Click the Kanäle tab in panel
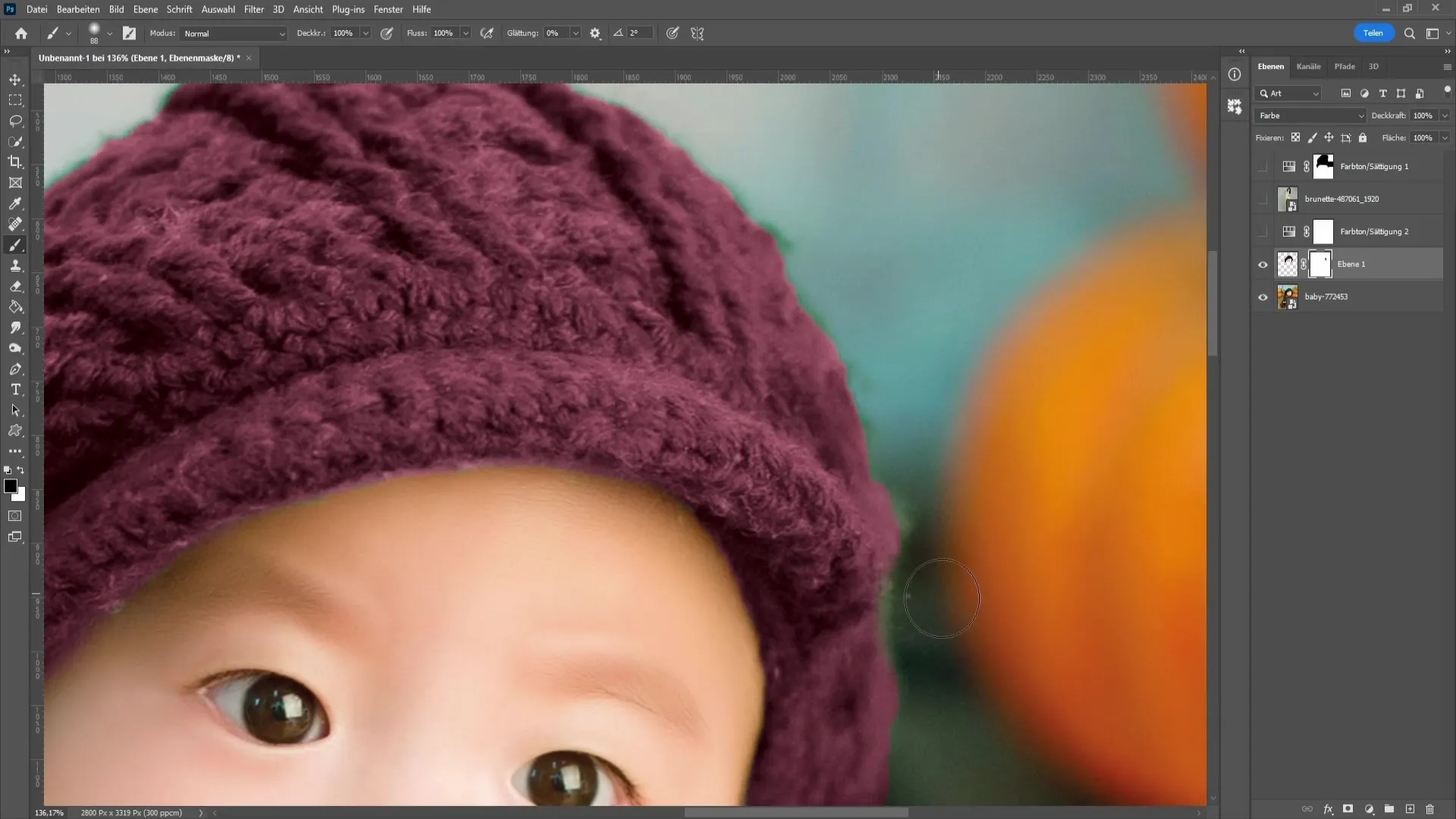Image resolution: width=1456 pixels, height=819 pixels. 1308,66
